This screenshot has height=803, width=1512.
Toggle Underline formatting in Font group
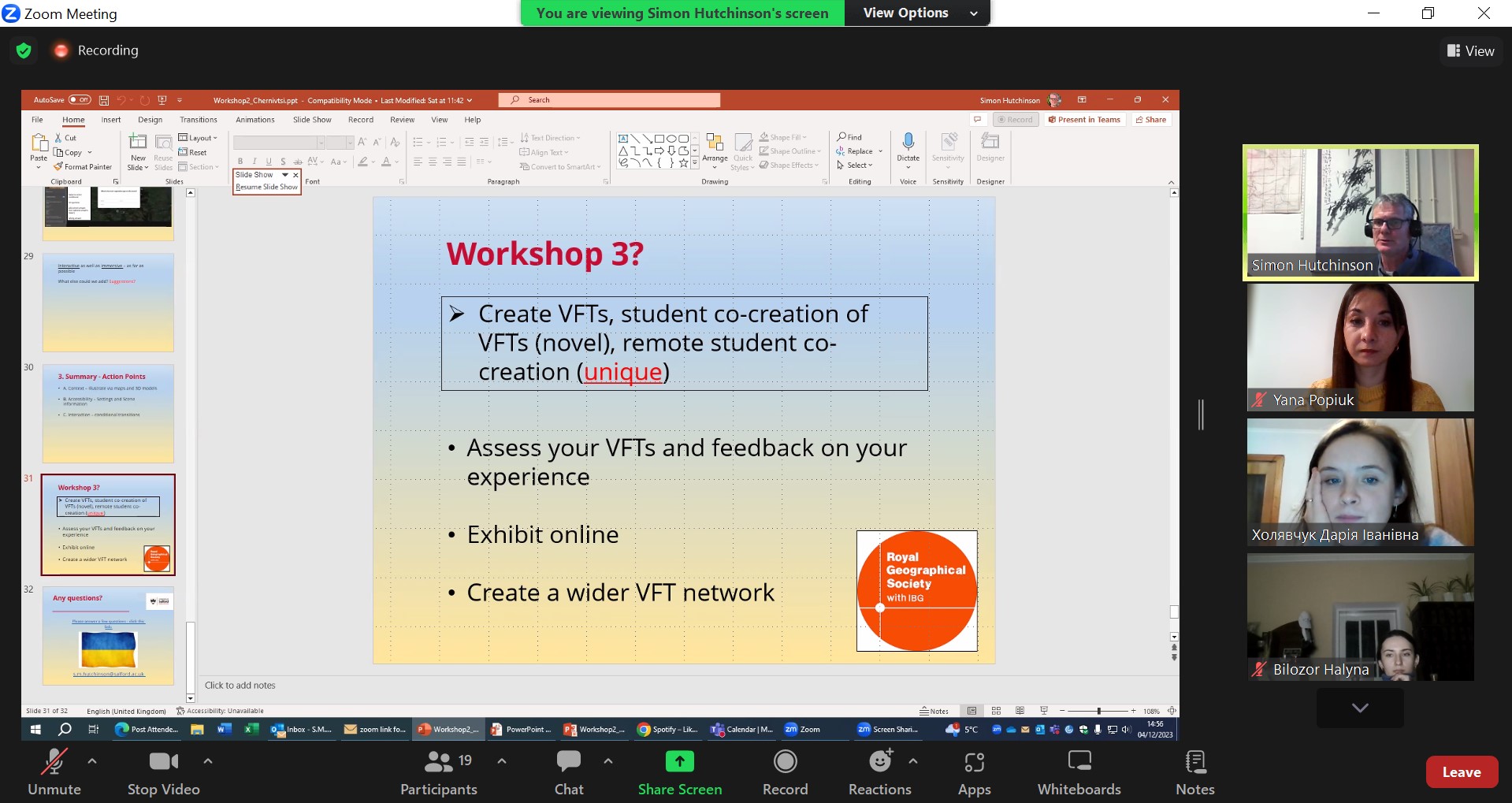(269, 162)
